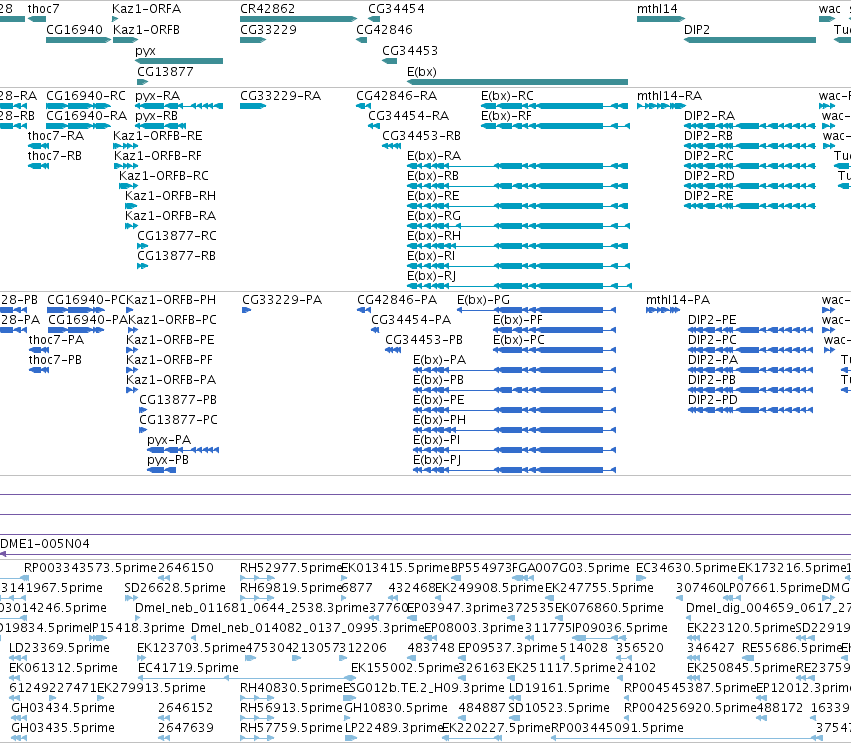The width and height of the screenshot is (851, 743).
Task: Open the CG34453 gene label
Action: coord(410,50)
